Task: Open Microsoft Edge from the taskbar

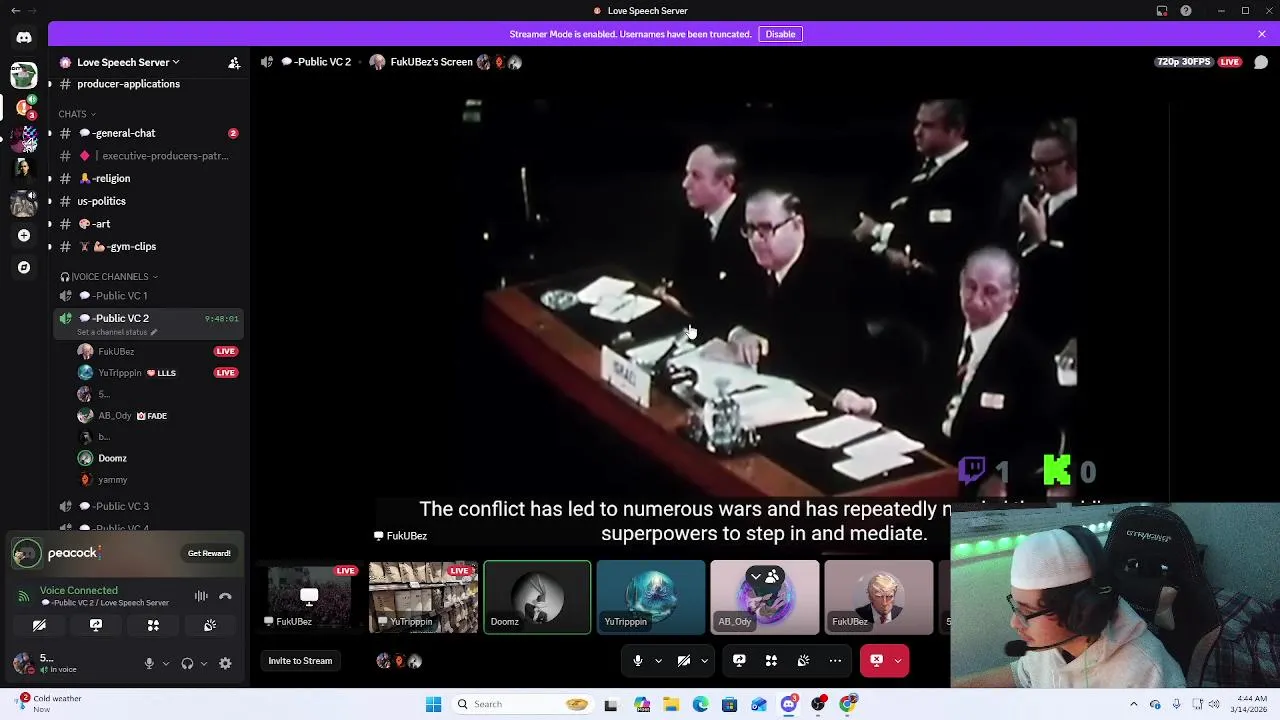Action: pyautogui.click(x=700, y=704)
